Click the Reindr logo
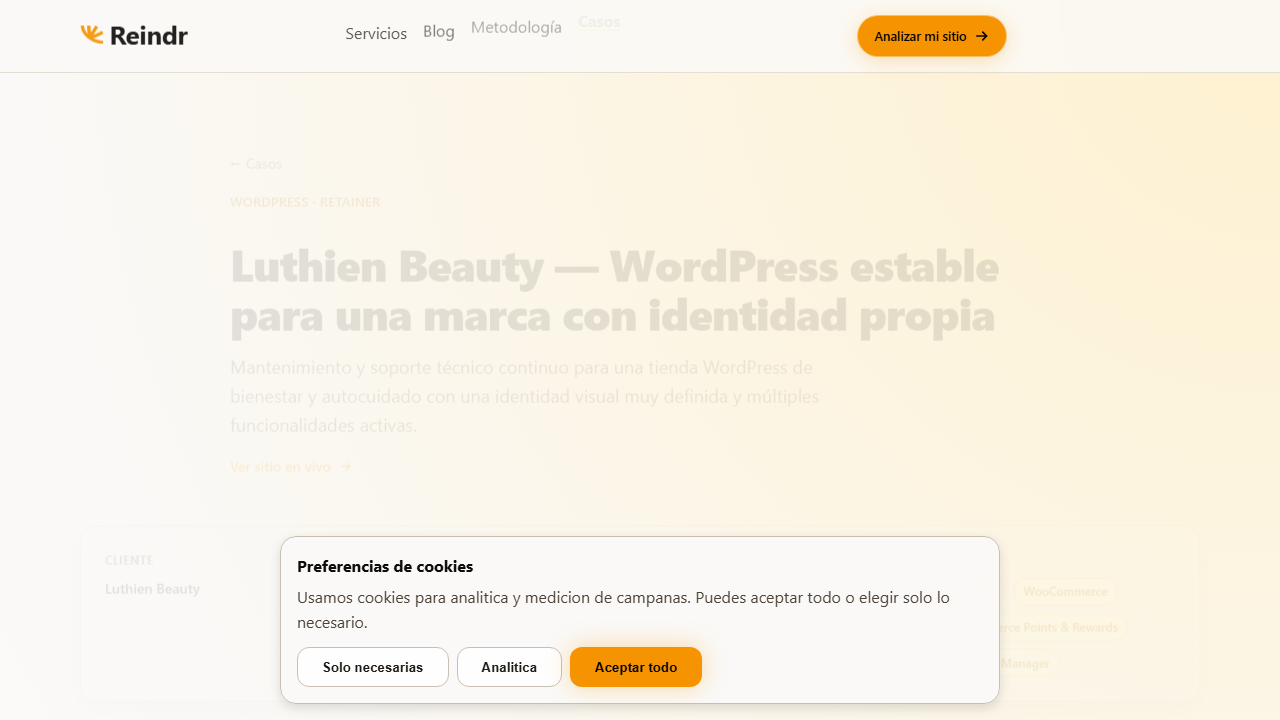Screen dimensions: 1280x720 134,35
